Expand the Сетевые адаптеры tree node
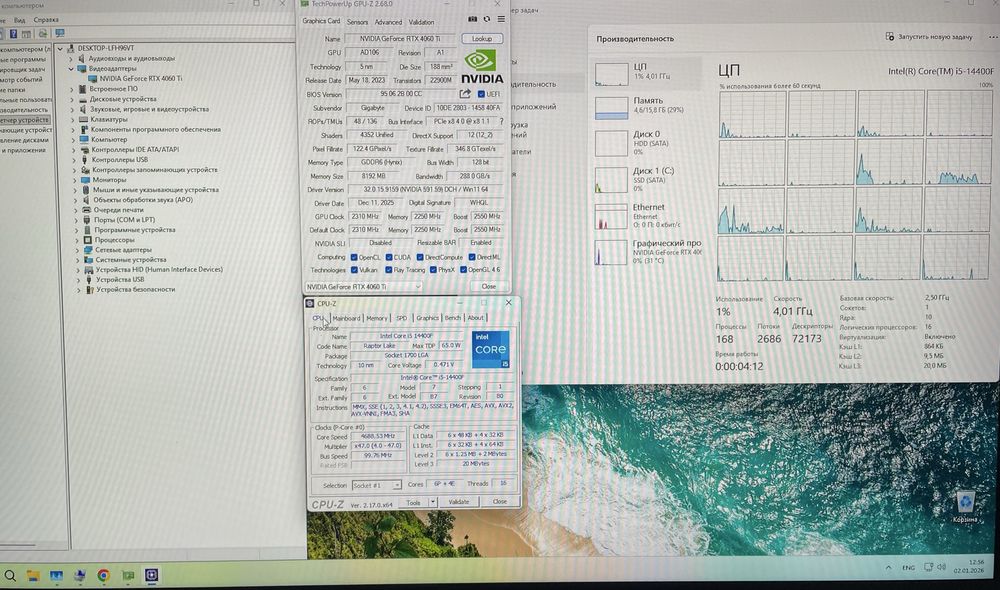1000x590 pixels. coord(78,250)
